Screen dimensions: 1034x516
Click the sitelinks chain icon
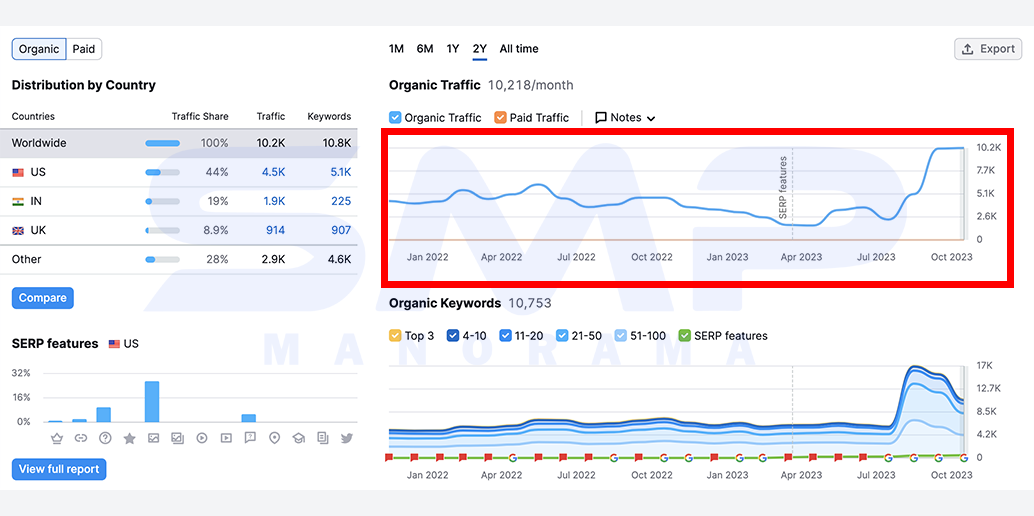coord(80,437)
